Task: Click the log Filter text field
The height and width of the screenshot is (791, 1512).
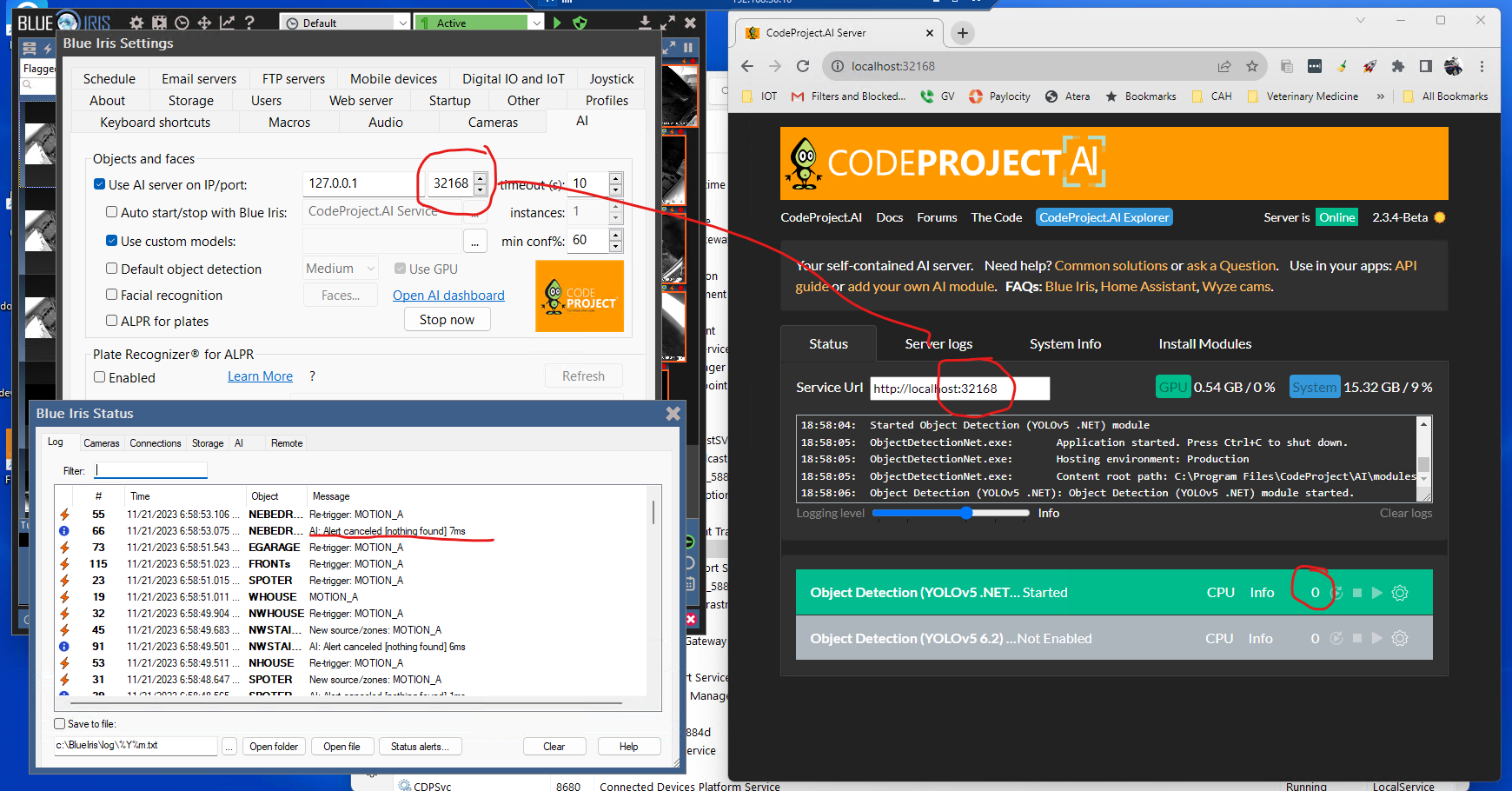Action: tap(151, 470)
